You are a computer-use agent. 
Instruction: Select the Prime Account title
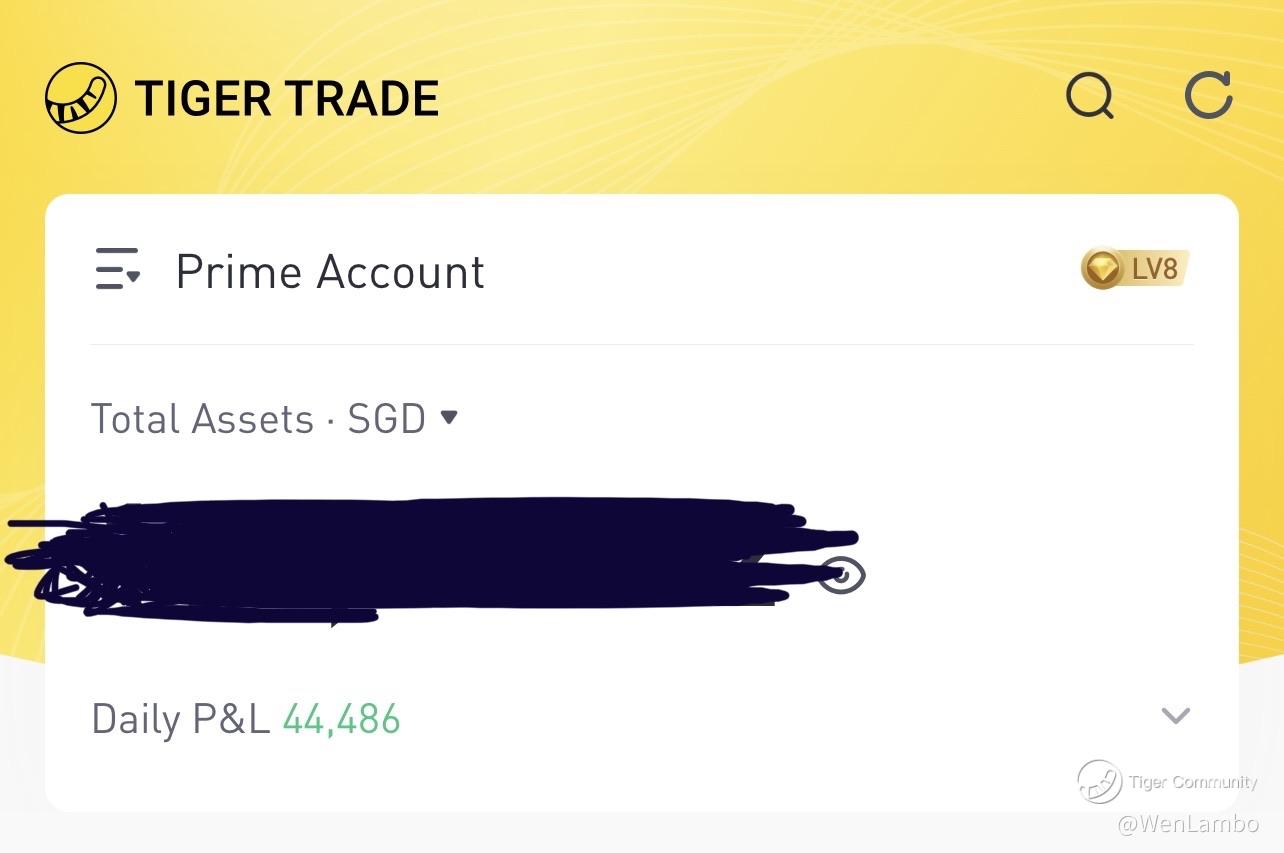pos(330,272)
